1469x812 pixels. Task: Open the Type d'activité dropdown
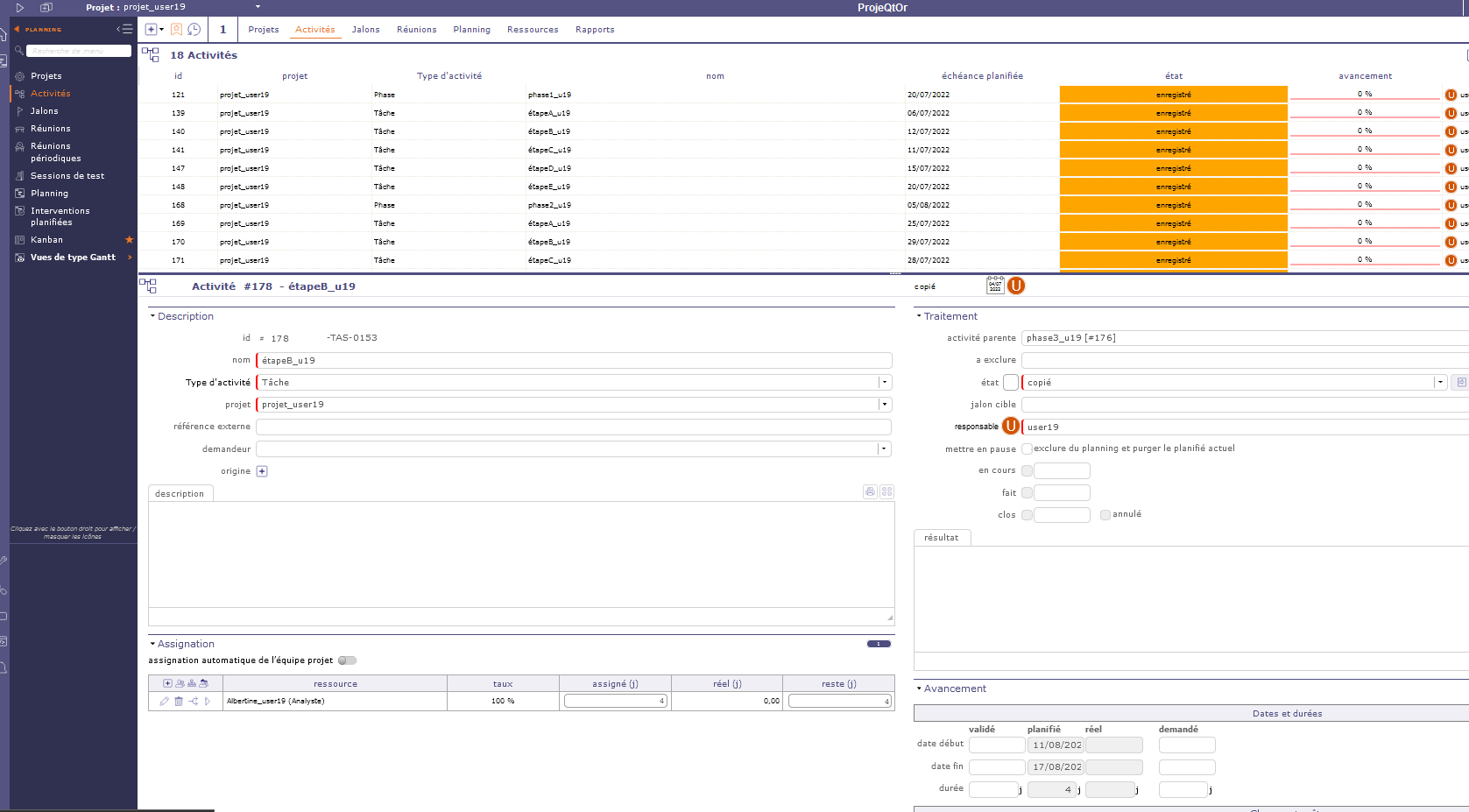(x=884, y=382)
